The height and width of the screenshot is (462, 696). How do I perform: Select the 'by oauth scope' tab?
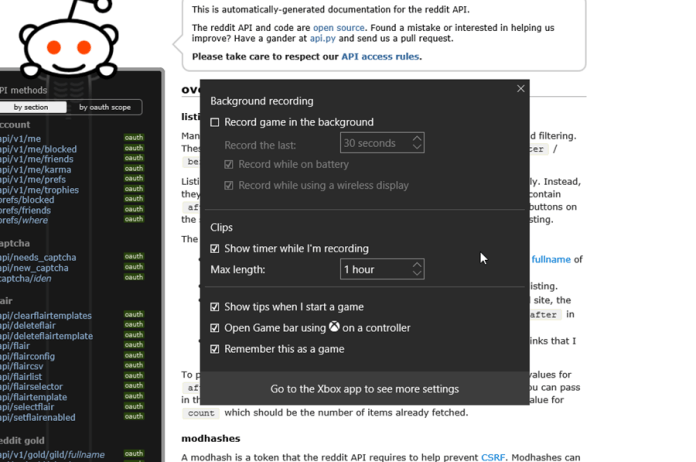[105, 107]
